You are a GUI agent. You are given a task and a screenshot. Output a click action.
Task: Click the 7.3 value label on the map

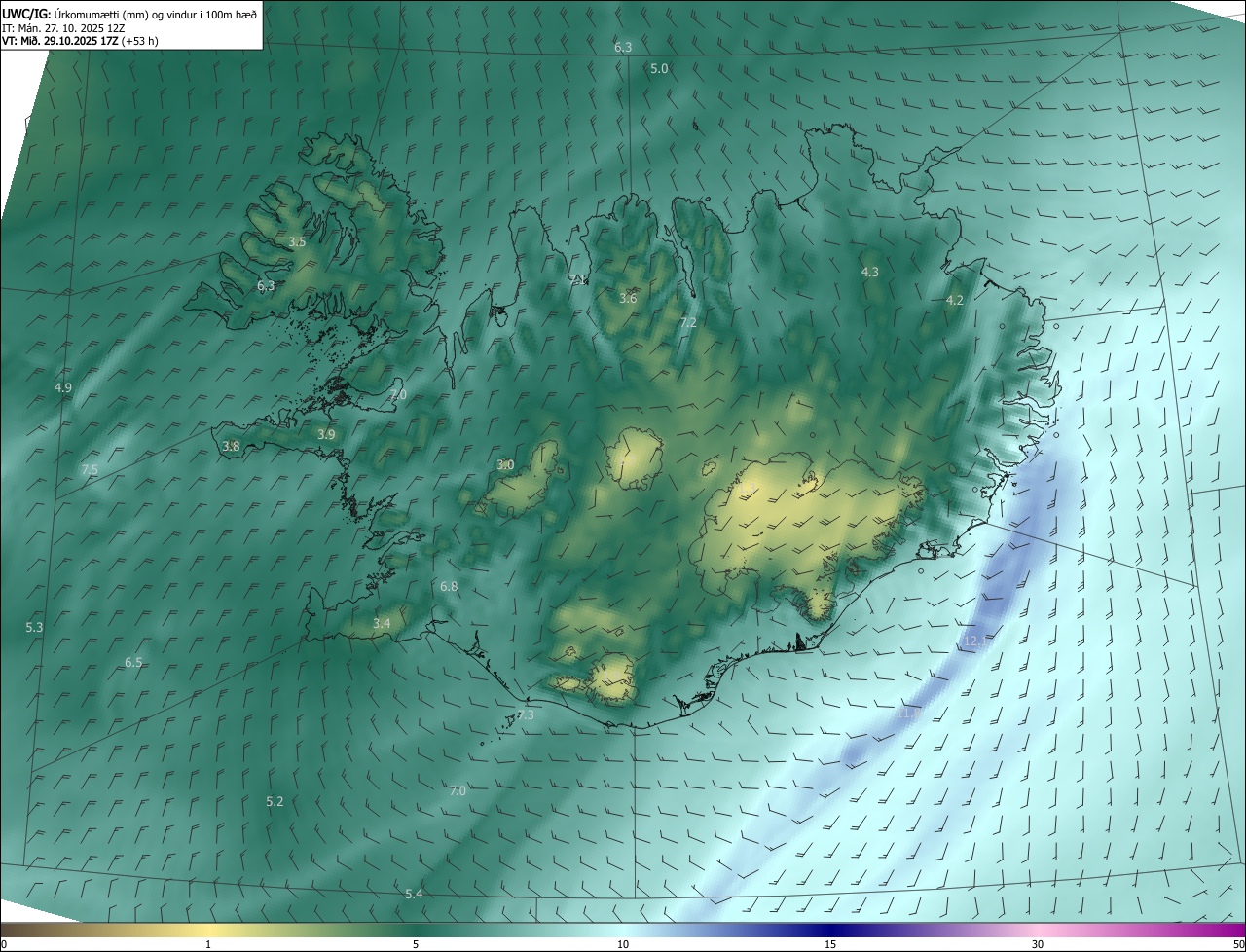point(526,714)
